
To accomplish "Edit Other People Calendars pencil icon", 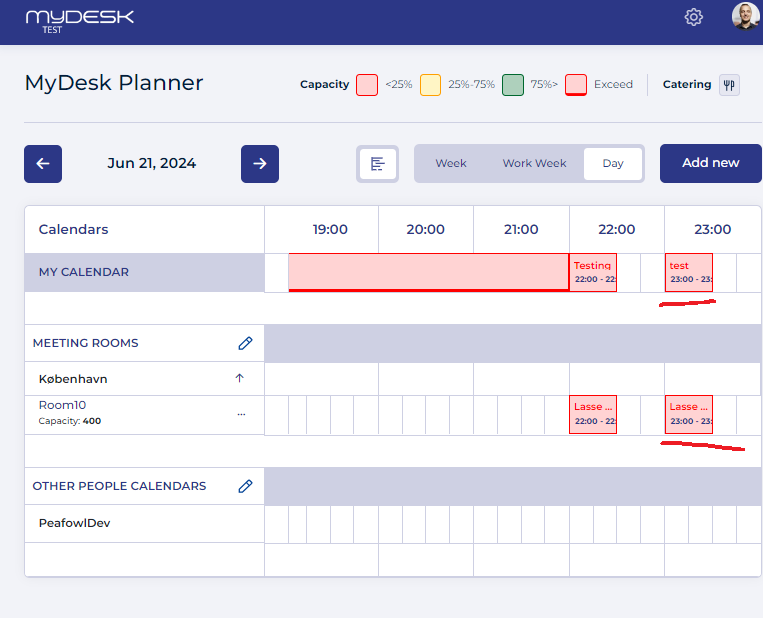I will point(245,486).
